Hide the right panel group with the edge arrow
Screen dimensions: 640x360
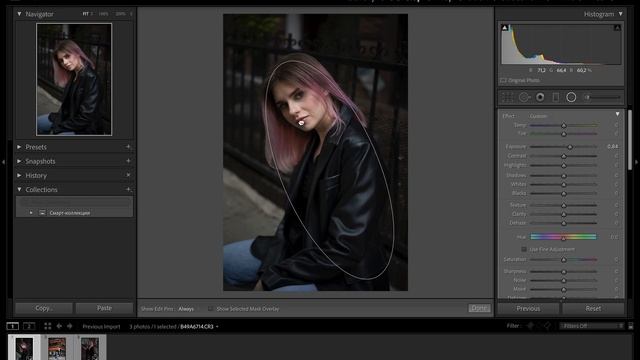click(637, 162)
